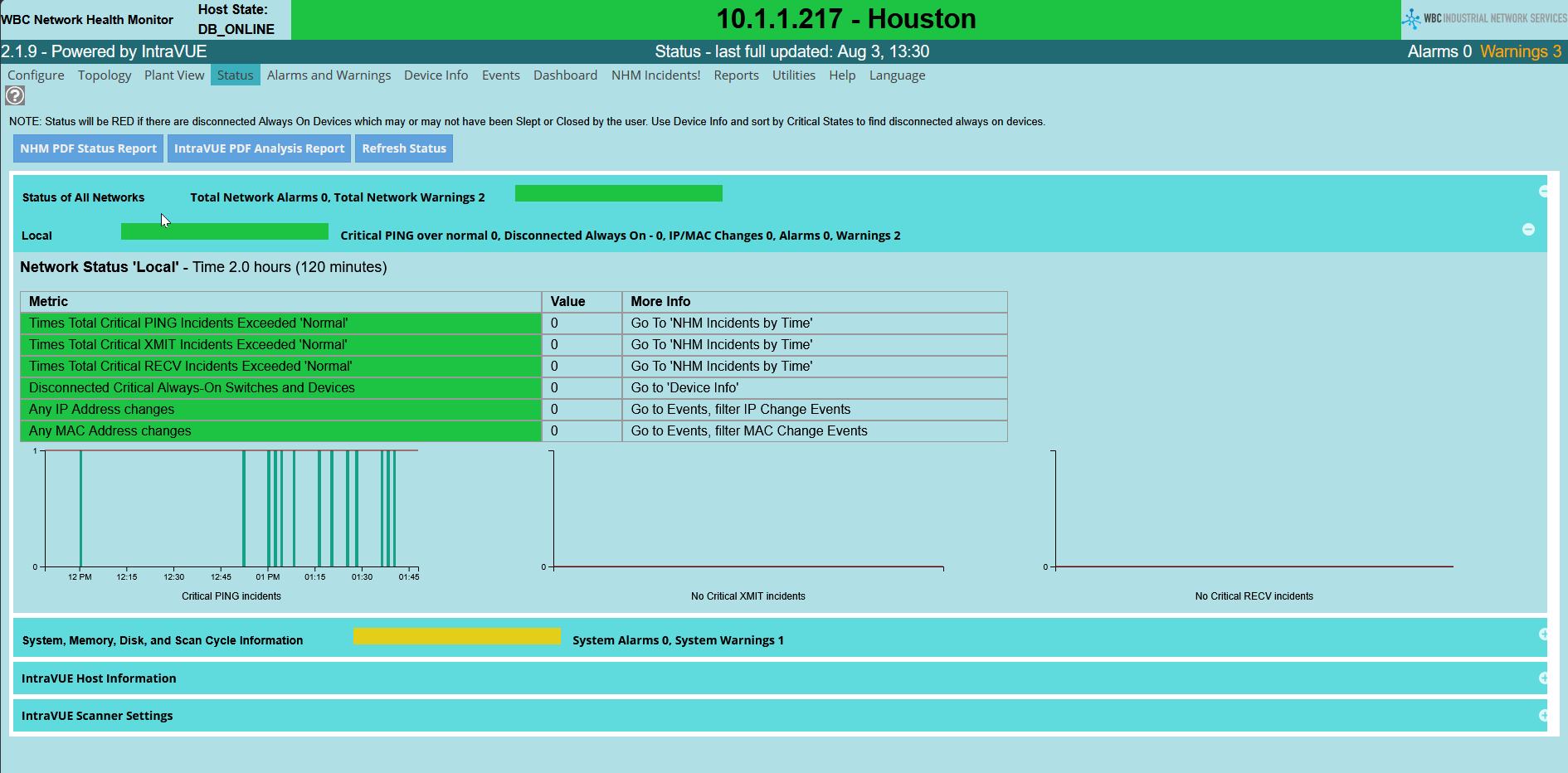
Task: Click the 10.1.1.217 - Houston header title
Action: [846, 19]
